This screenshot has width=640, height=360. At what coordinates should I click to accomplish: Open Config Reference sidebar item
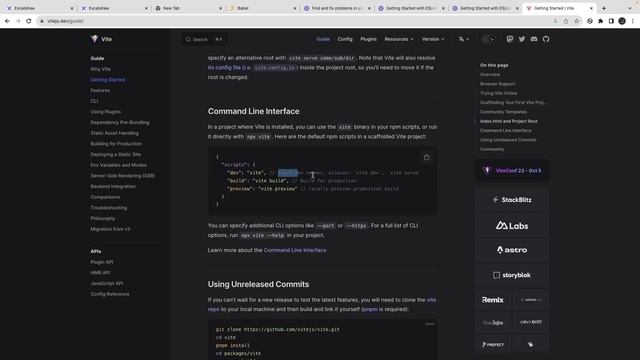pyautogui.click(x=110, y=294)
